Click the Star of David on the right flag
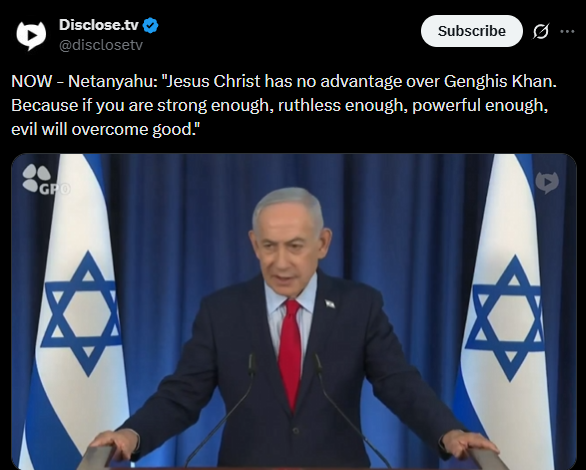 tap(506, 318)
